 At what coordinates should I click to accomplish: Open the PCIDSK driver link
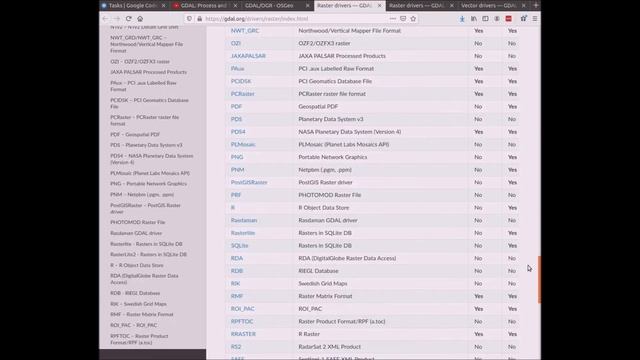point(241,81)
